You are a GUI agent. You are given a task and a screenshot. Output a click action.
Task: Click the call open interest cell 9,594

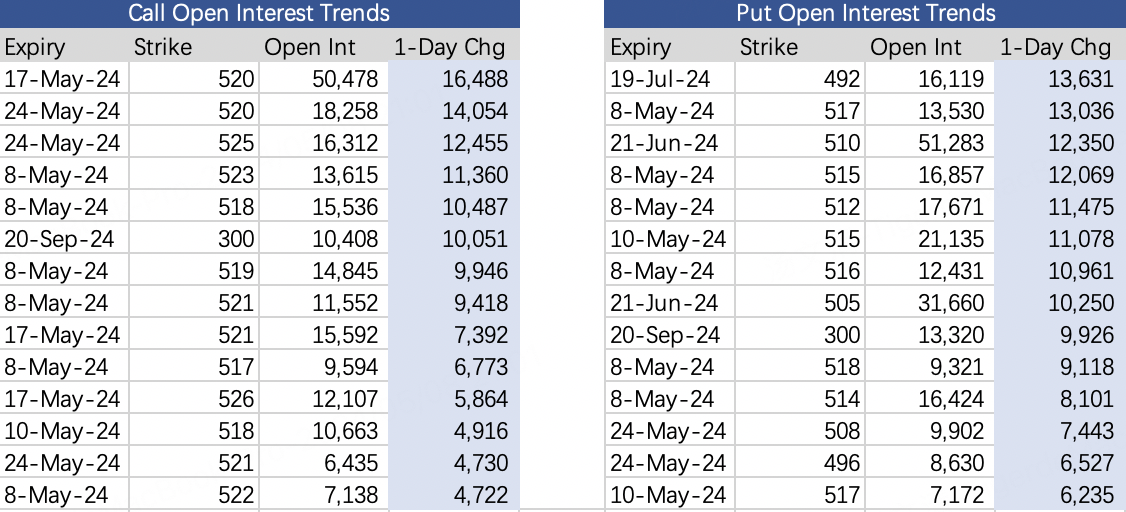coord(323,367)
